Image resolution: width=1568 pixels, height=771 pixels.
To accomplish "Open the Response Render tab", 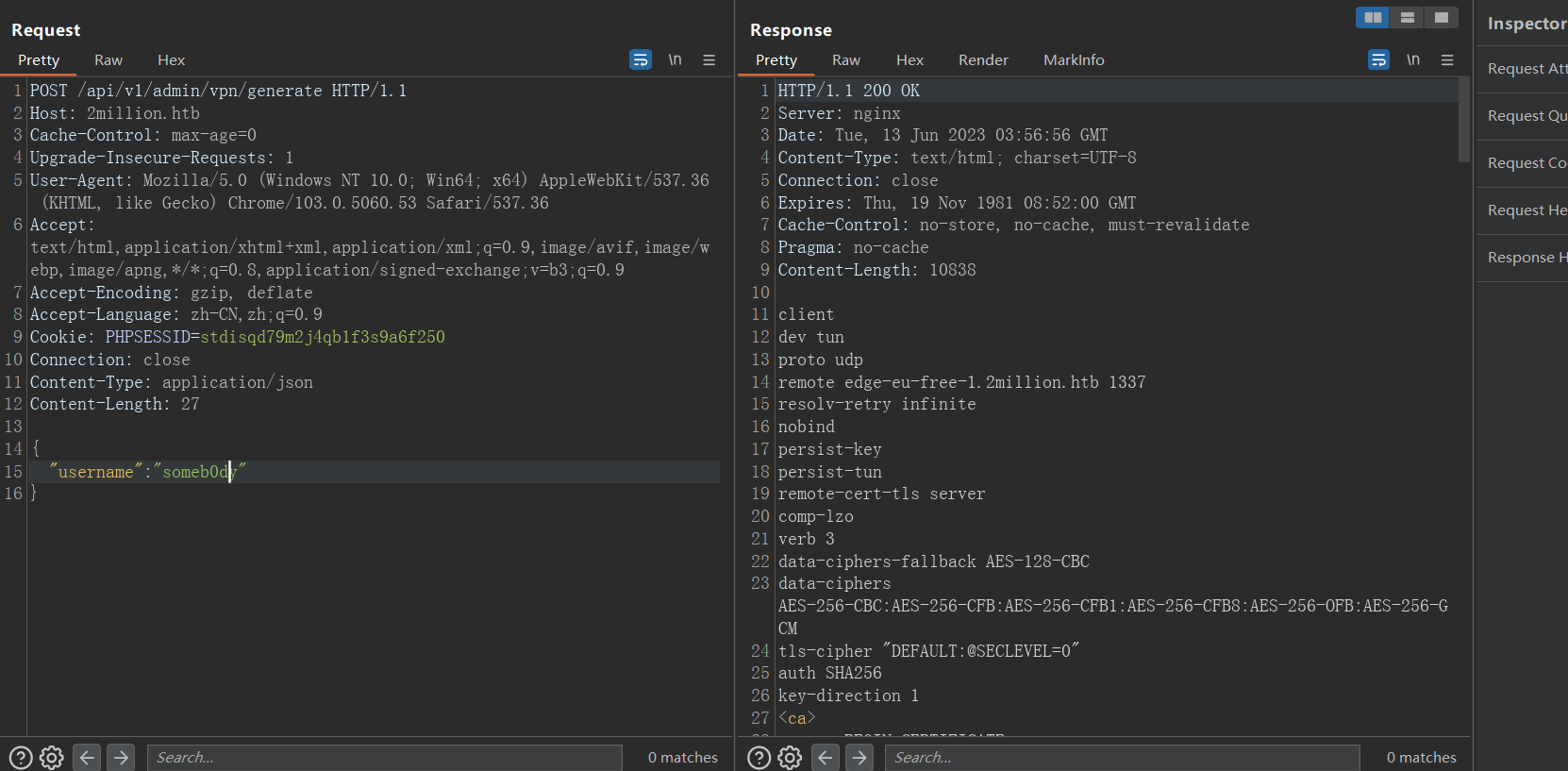I will click(x=983, y=59).
